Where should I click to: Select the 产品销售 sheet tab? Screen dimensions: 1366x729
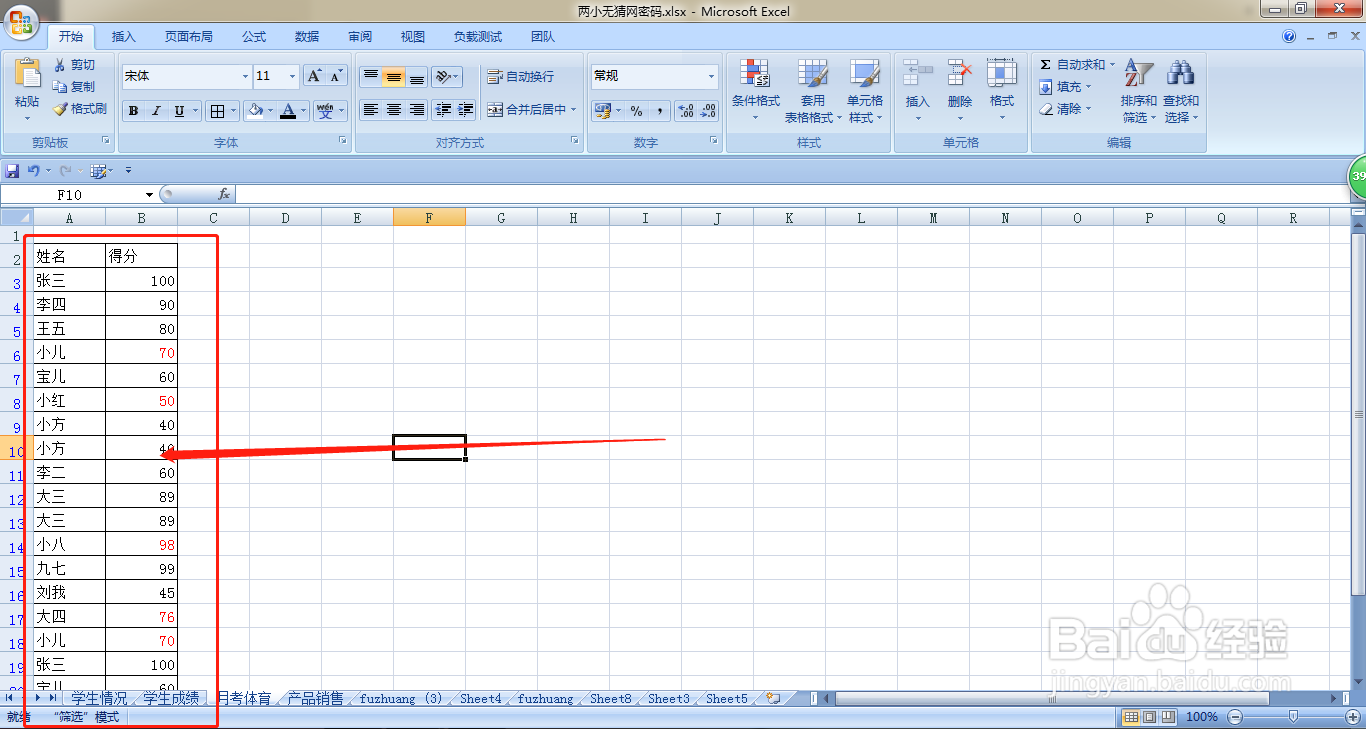pos(315,699)
